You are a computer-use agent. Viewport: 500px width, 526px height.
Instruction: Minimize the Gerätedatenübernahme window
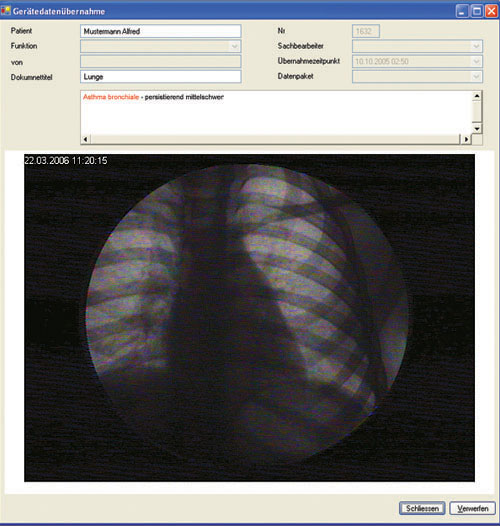pos(462,11)
